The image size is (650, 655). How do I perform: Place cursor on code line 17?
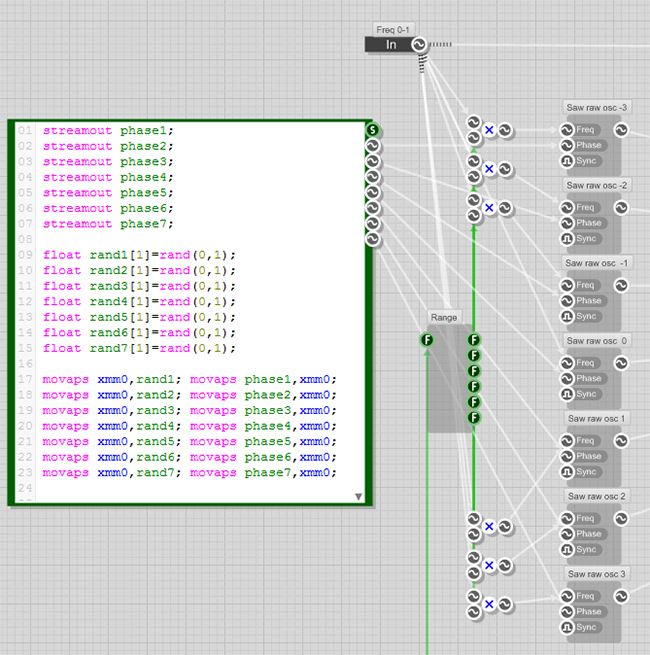coord(190,379)
